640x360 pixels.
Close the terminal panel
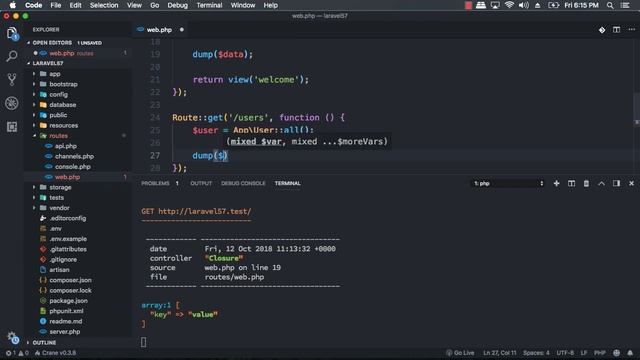coord(631,183)
